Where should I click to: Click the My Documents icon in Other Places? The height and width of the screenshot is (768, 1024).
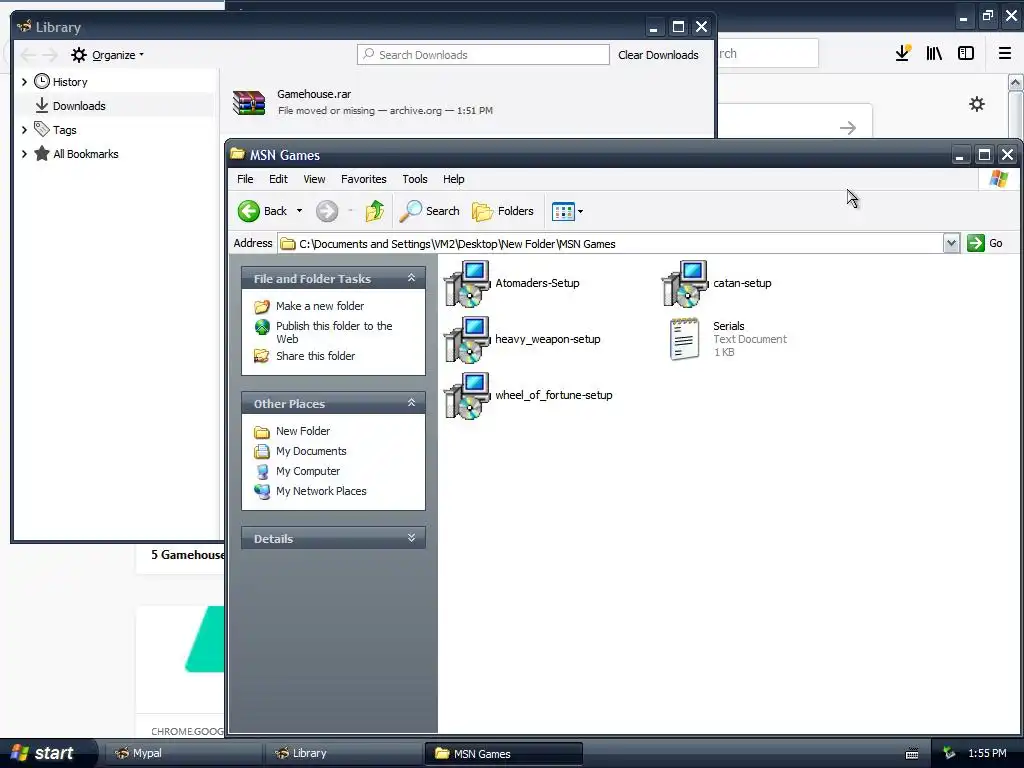pyautogui.click(x=262, y=451)
